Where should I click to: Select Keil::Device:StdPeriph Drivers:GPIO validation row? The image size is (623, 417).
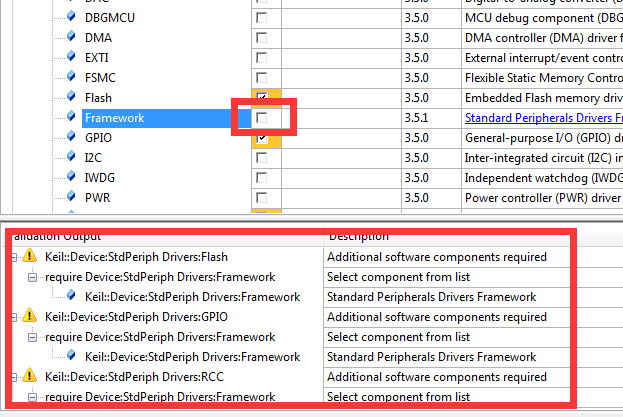pyautogui.click(x=136, y=317)
